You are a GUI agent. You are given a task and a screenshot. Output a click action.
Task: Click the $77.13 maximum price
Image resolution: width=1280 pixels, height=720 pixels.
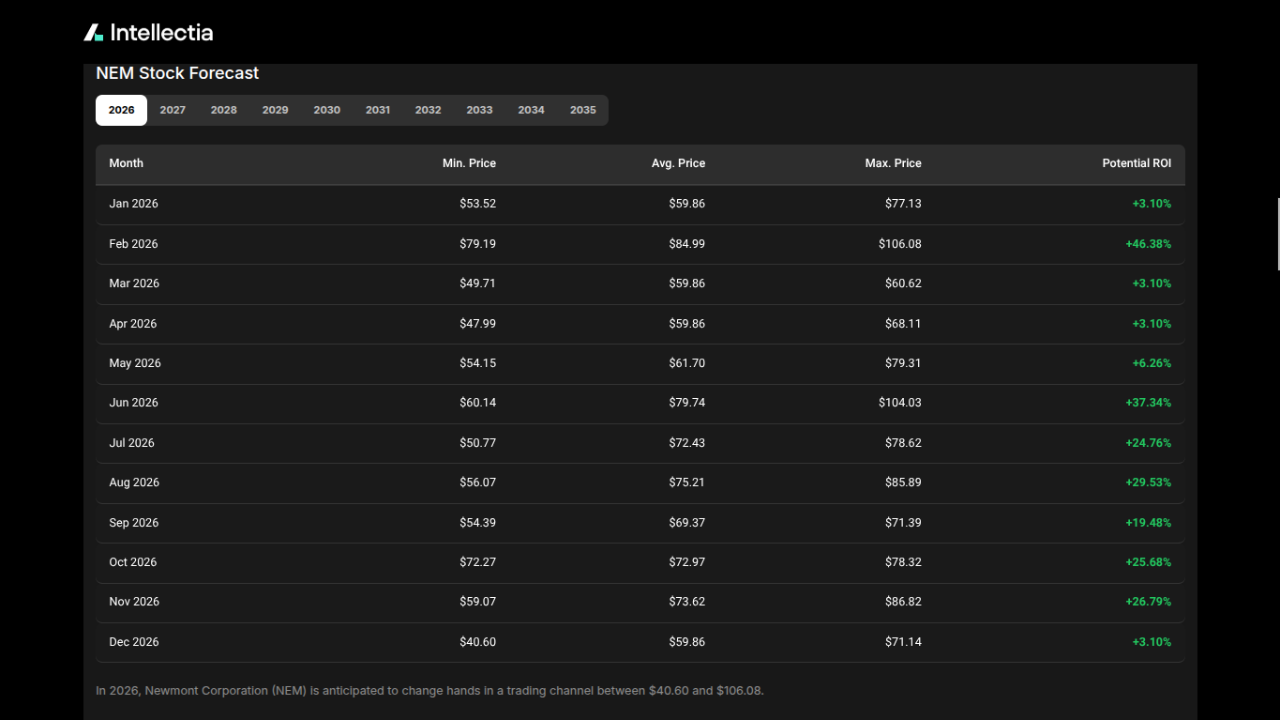click(x=903, y=204)
